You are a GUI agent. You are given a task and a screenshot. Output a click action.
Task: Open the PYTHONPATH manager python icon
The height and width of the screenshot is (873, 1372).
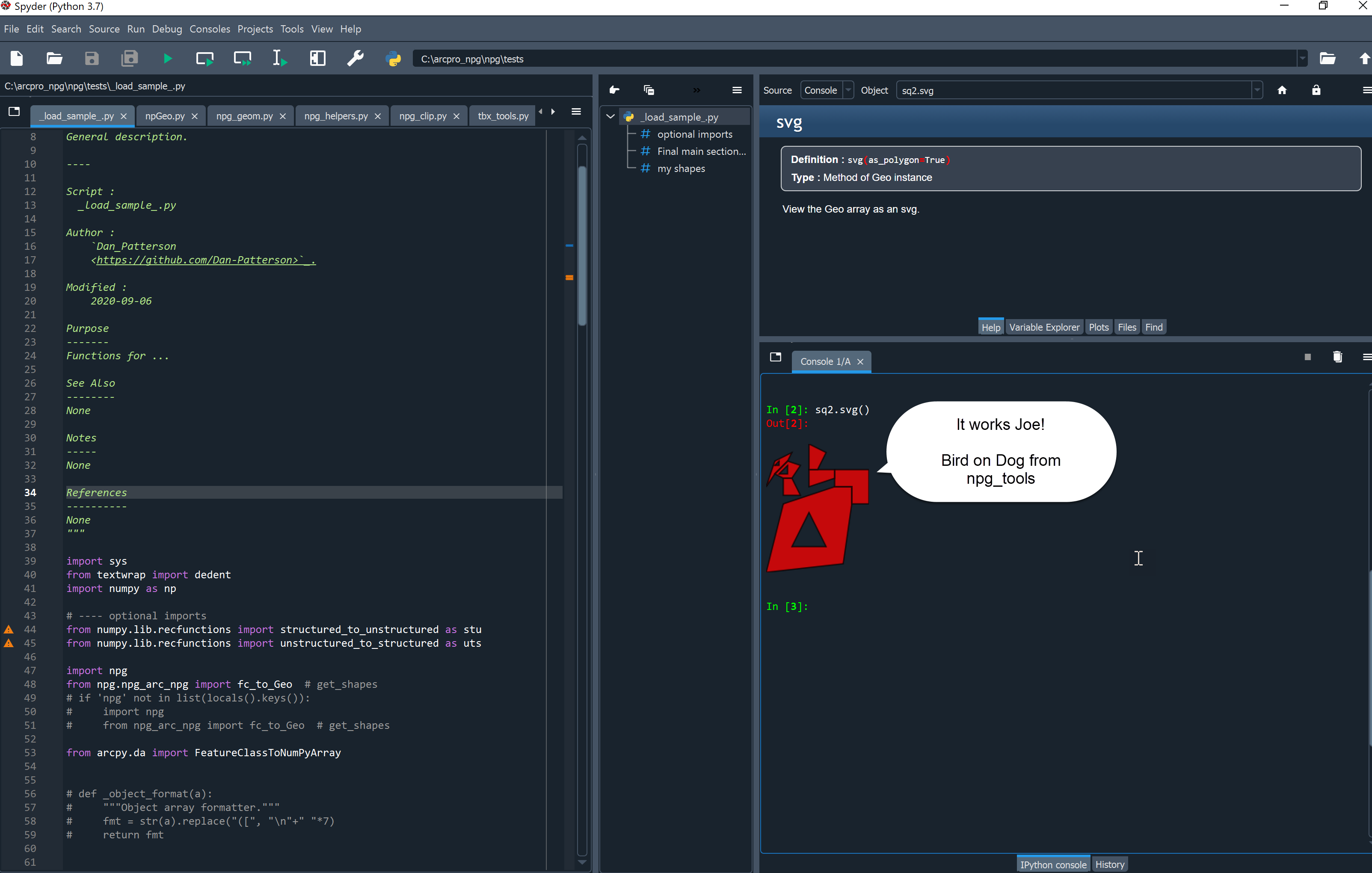click(393, 59)
